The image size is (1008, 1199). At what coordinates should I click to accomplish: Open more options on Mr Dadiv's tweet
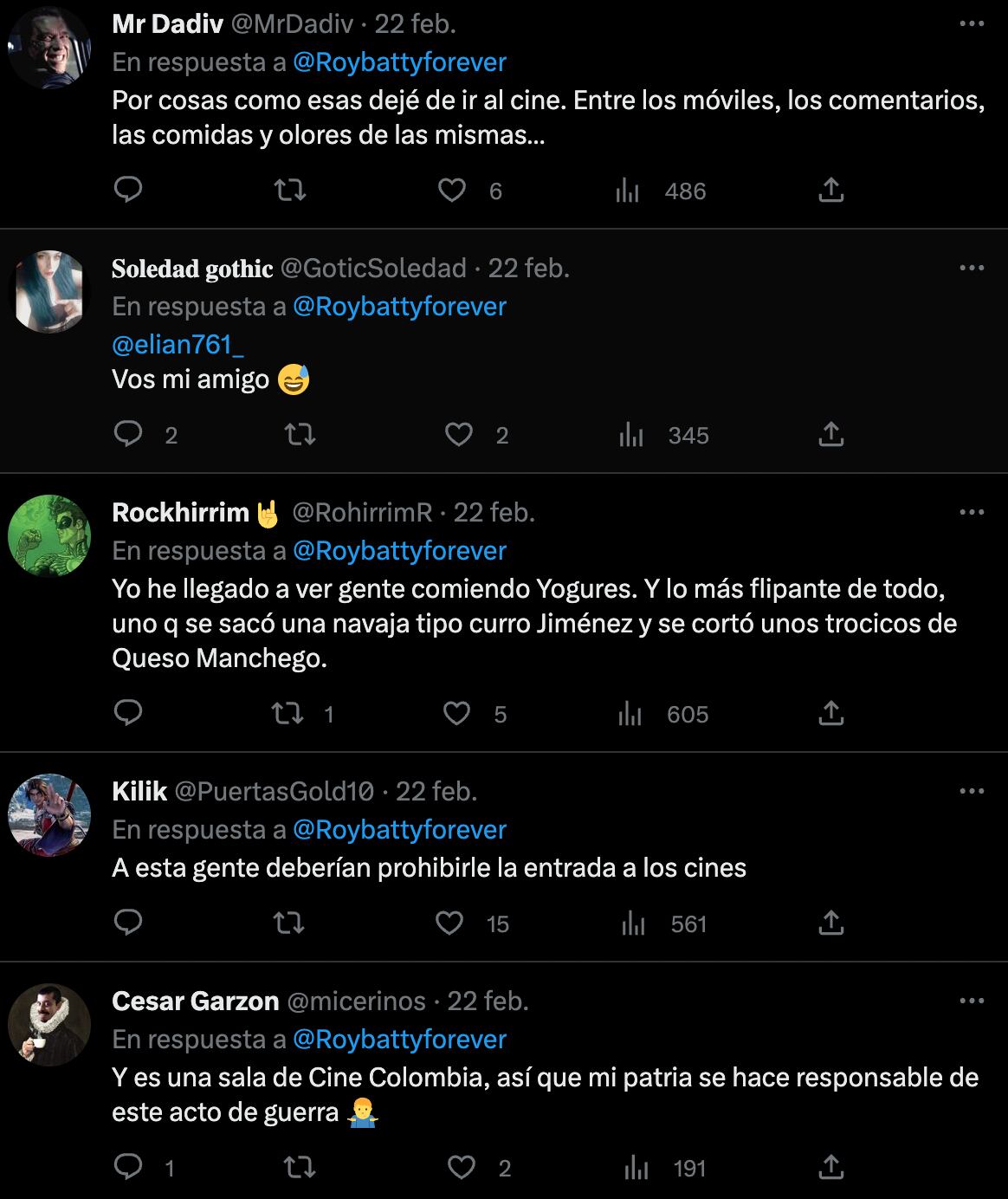click(x=972, y=24)
